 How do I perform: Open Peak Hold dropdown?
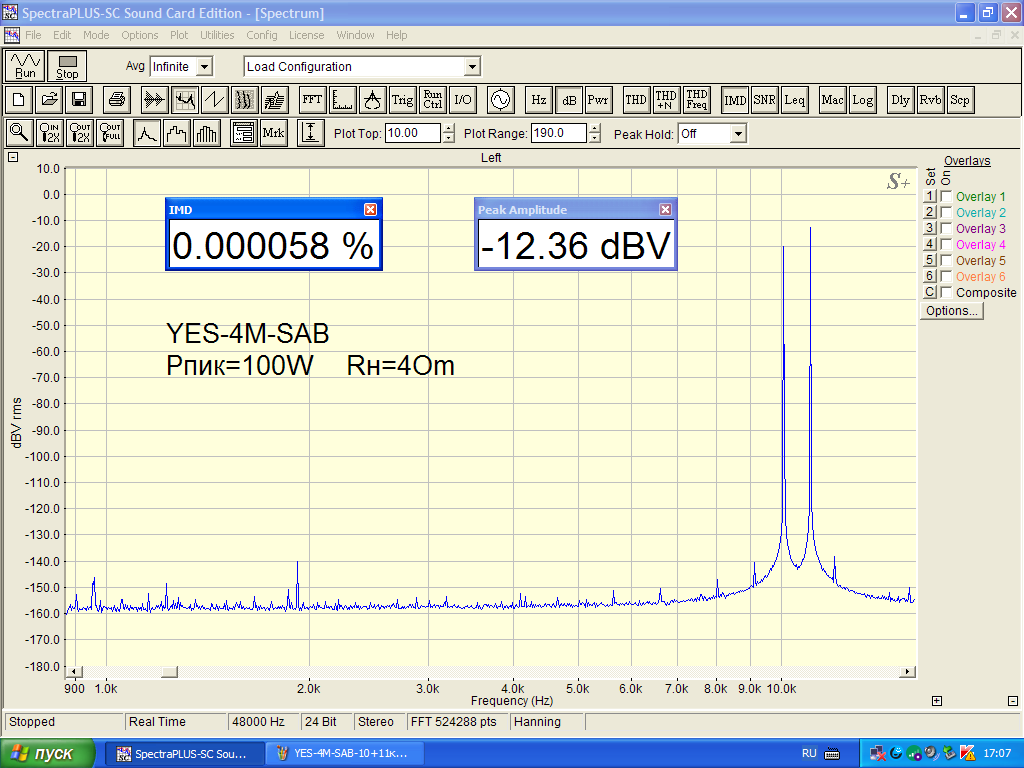point(738,134)
